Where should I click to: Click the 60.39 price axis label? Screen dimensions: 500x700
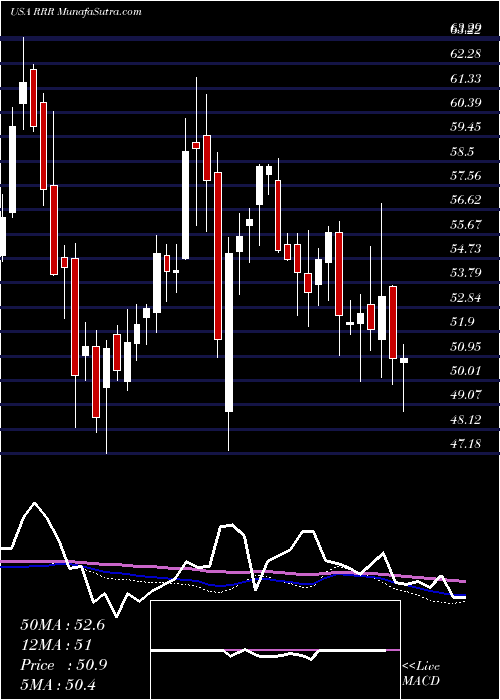[x=466, y=103]
